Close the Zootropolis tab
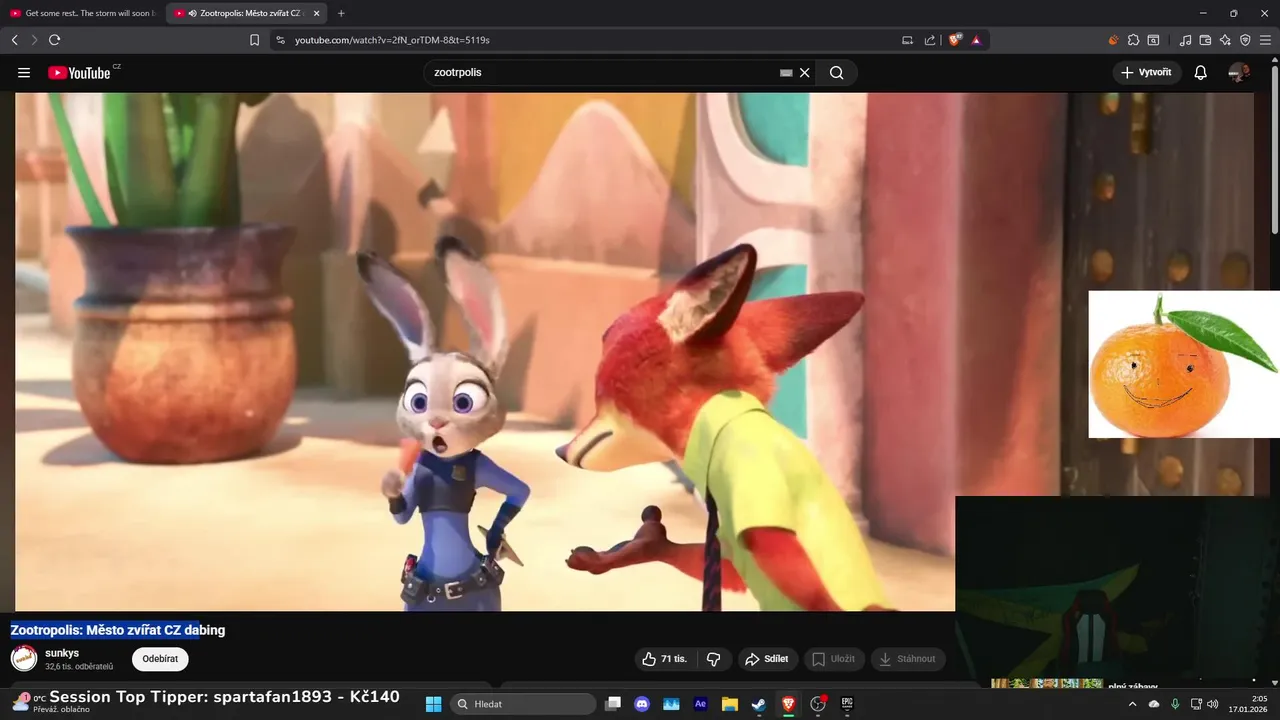Screen dimensions: 1280x720 pos(316,13)
